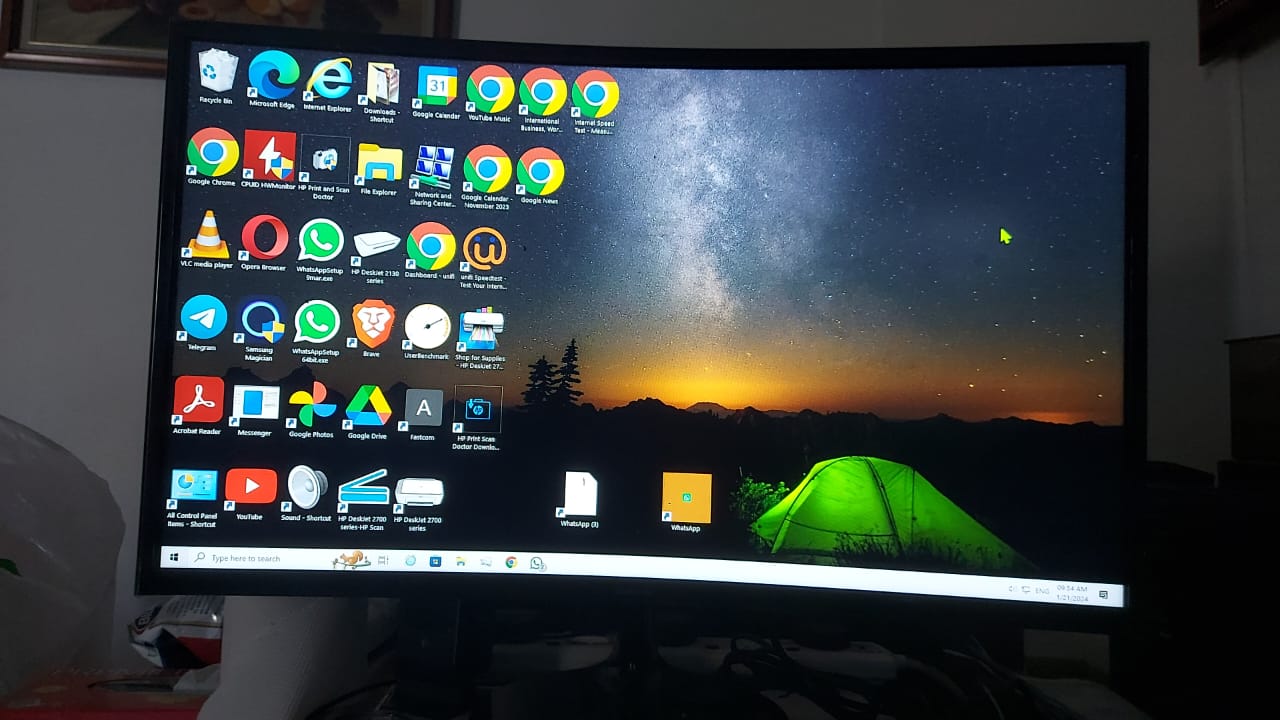Select the Dashboard - unifi shortcut

tap(431, 251)
